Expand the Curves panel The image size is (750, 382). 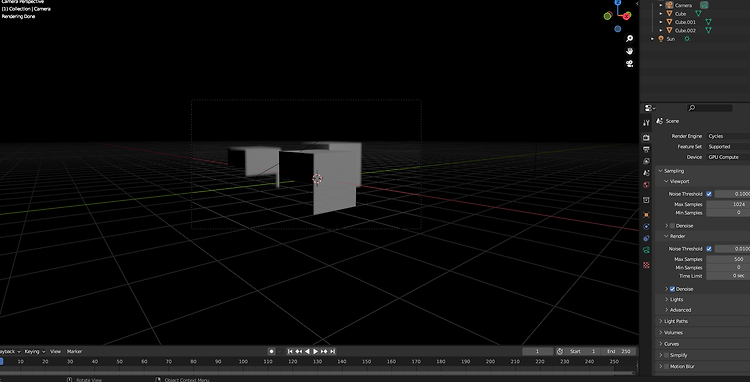point(661,344)
